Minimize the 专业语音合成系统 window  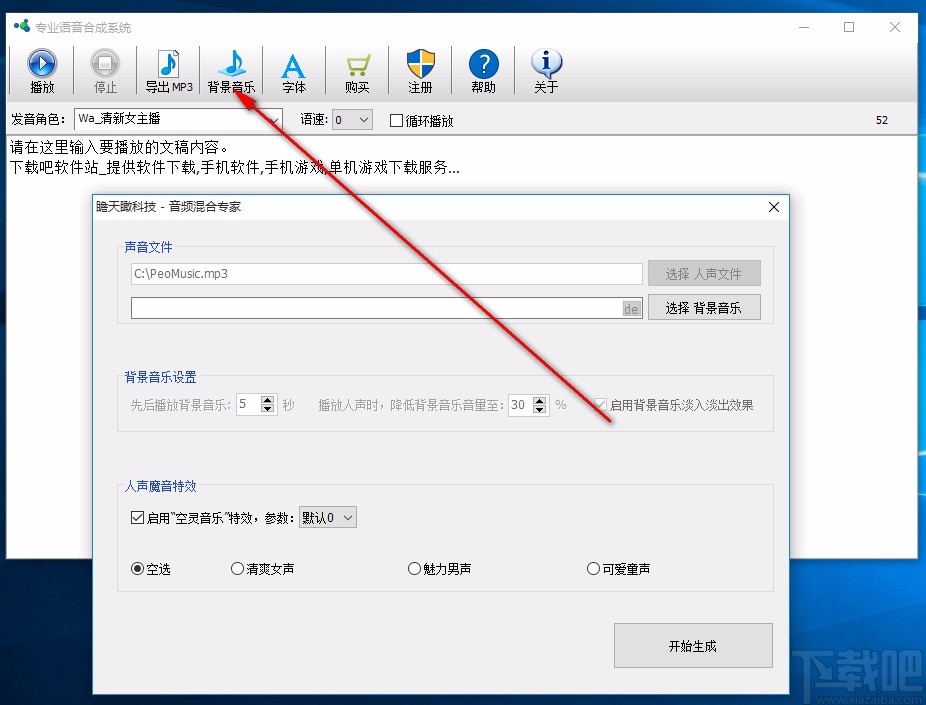tap(804, 27)
